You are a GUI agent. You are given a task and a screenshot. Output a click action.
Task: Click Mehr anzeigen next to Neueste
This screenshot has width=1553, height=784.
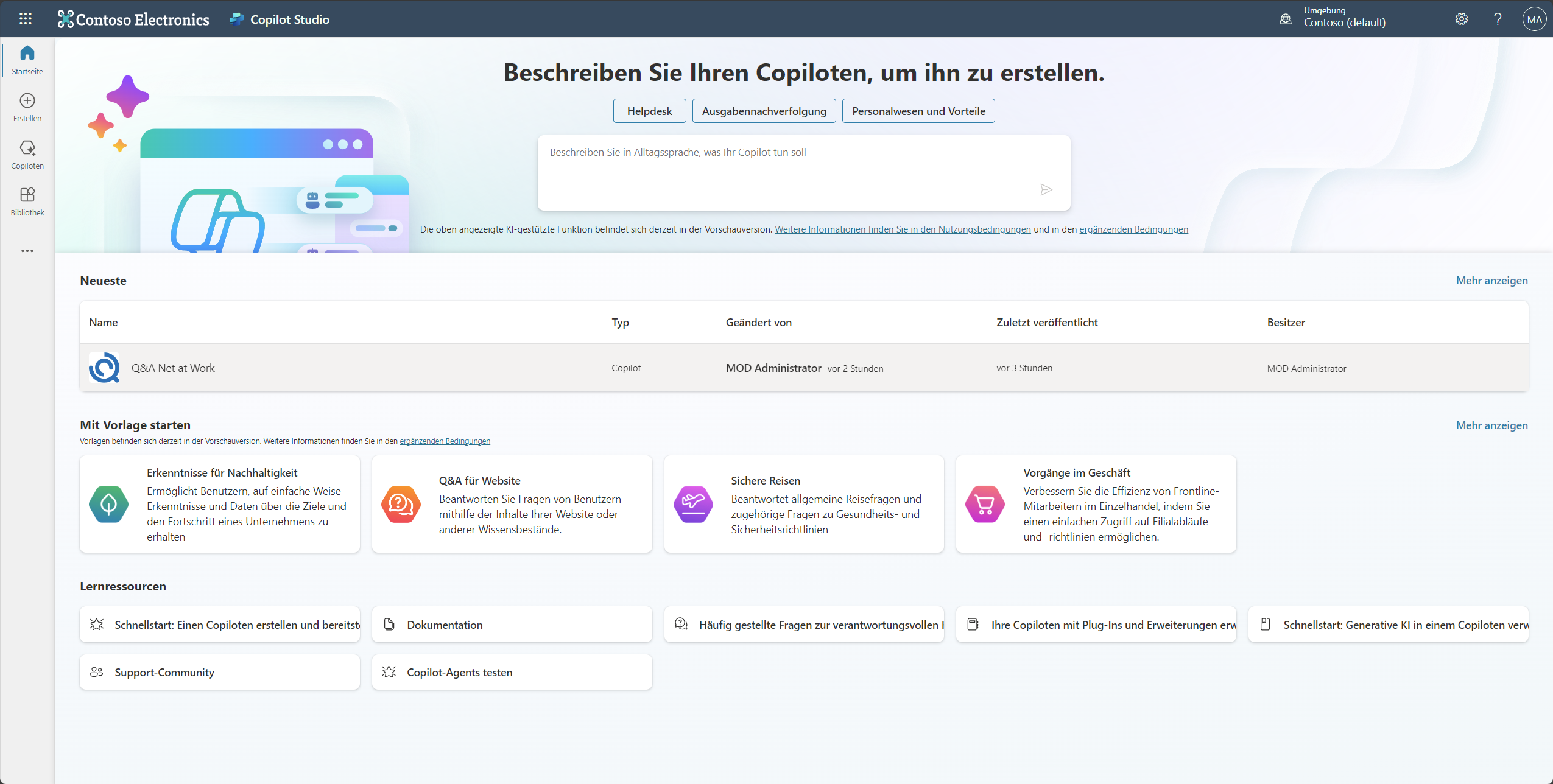coord(1491,281)
